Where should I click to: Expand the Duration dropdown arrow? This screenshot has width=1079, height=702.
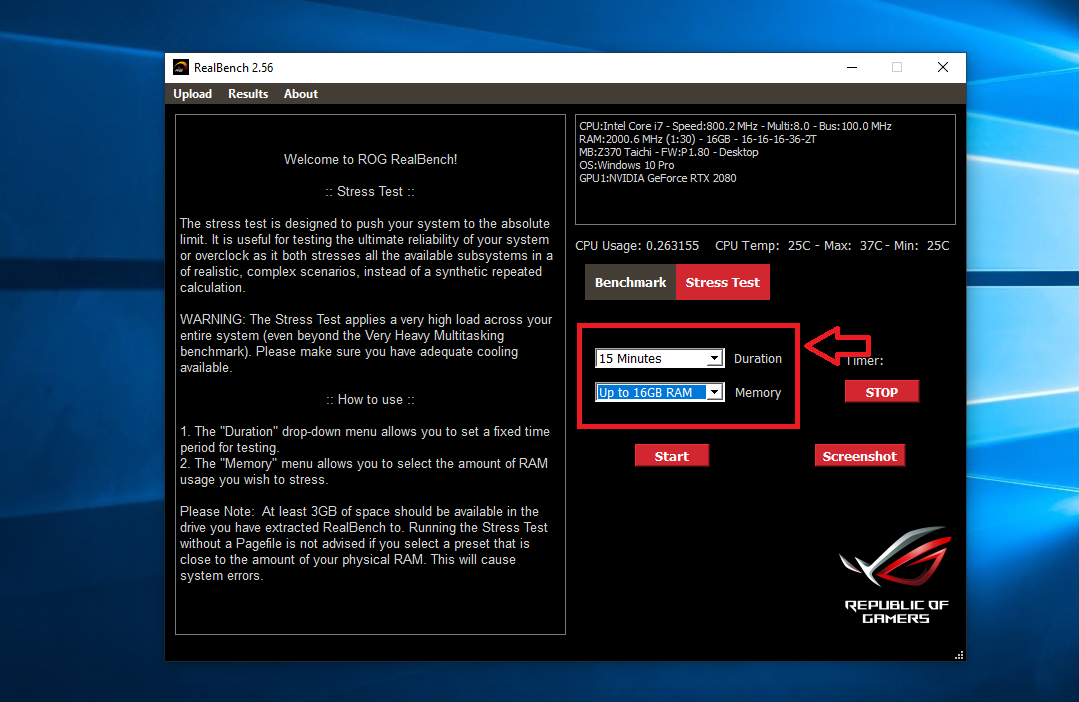[x=714, y=359]
